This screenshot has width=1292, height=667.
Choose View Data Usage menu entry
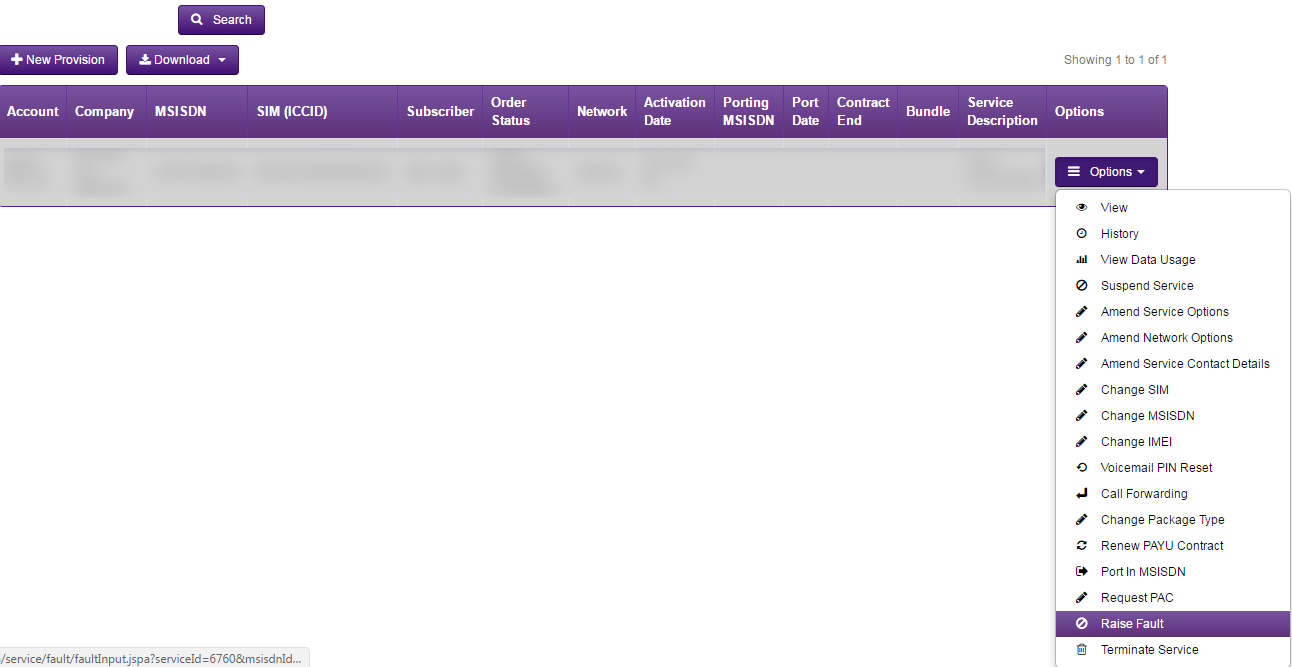click(1172, 260)
